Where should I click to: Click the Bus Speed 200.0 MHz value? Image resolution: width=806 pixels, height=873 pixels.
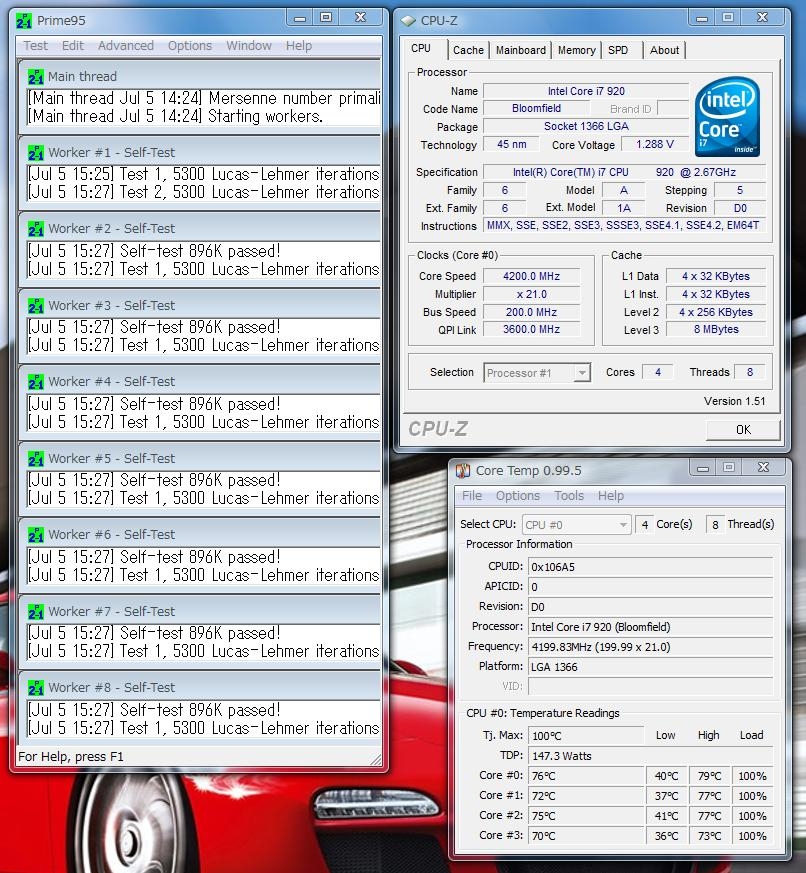click(532, 312)
